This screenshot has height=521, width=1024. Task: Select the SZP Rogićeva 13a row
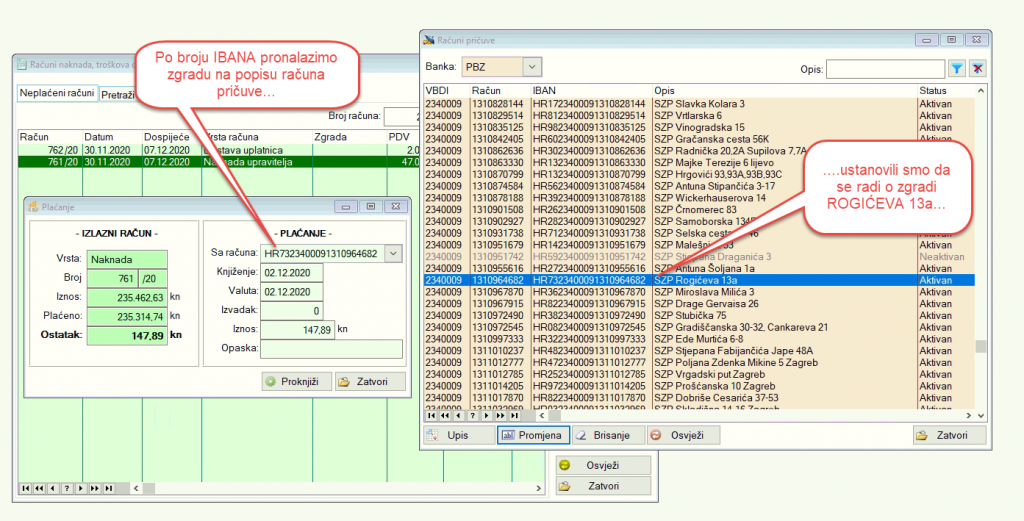[700, 281]
